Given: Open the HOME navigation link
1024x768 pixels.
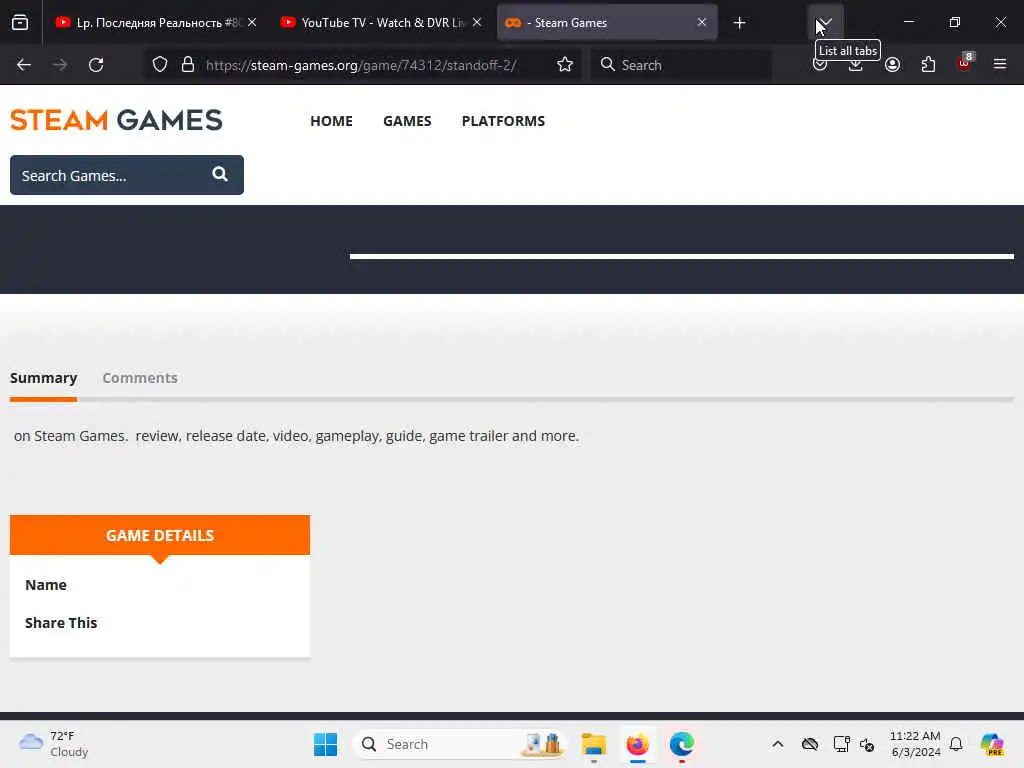Looking at the screenshot, I should (x=331, y=121).
